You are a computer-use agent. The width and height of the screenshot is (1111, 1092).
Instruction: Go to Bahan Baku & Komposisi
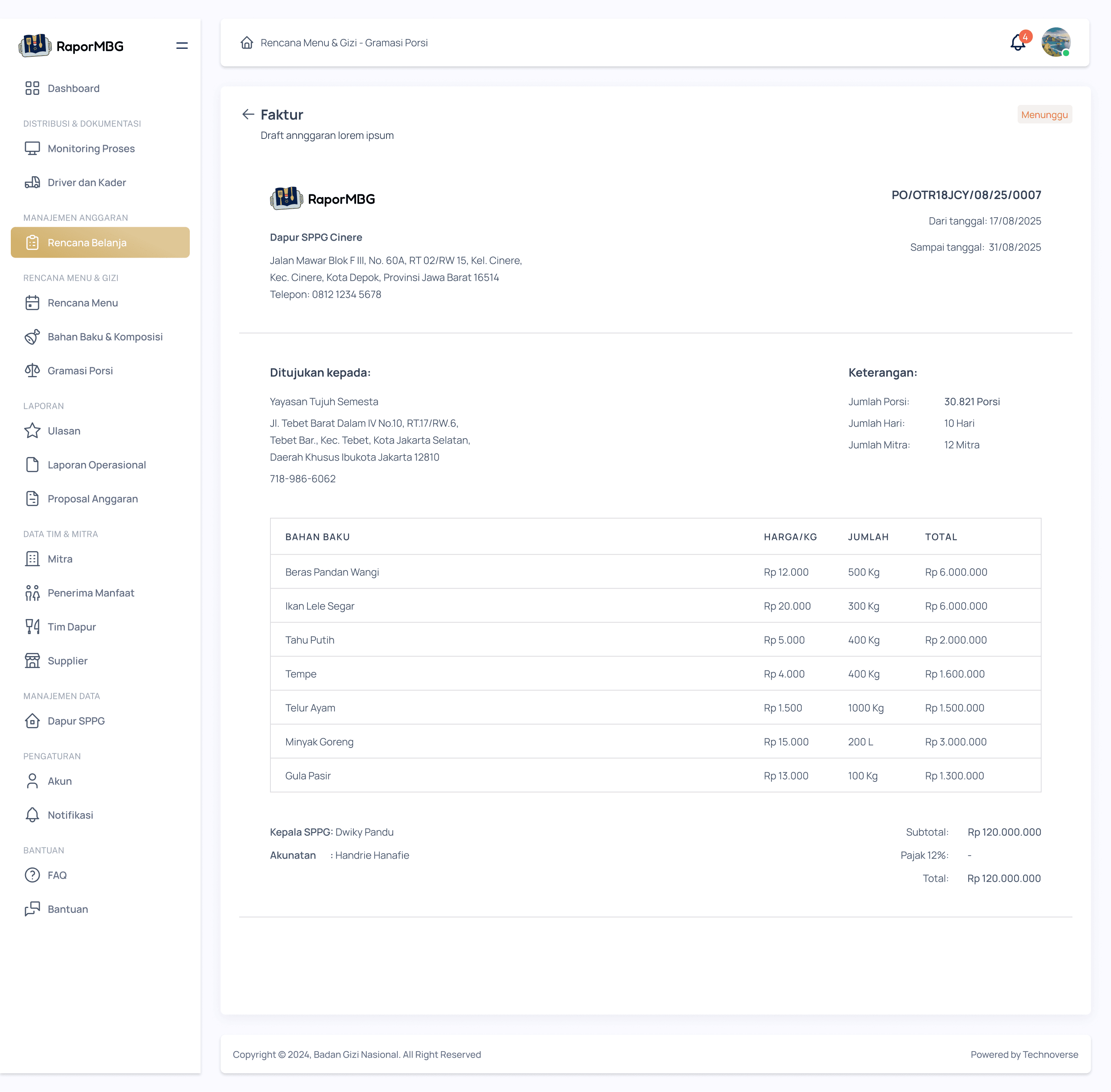tap(105, 337)
